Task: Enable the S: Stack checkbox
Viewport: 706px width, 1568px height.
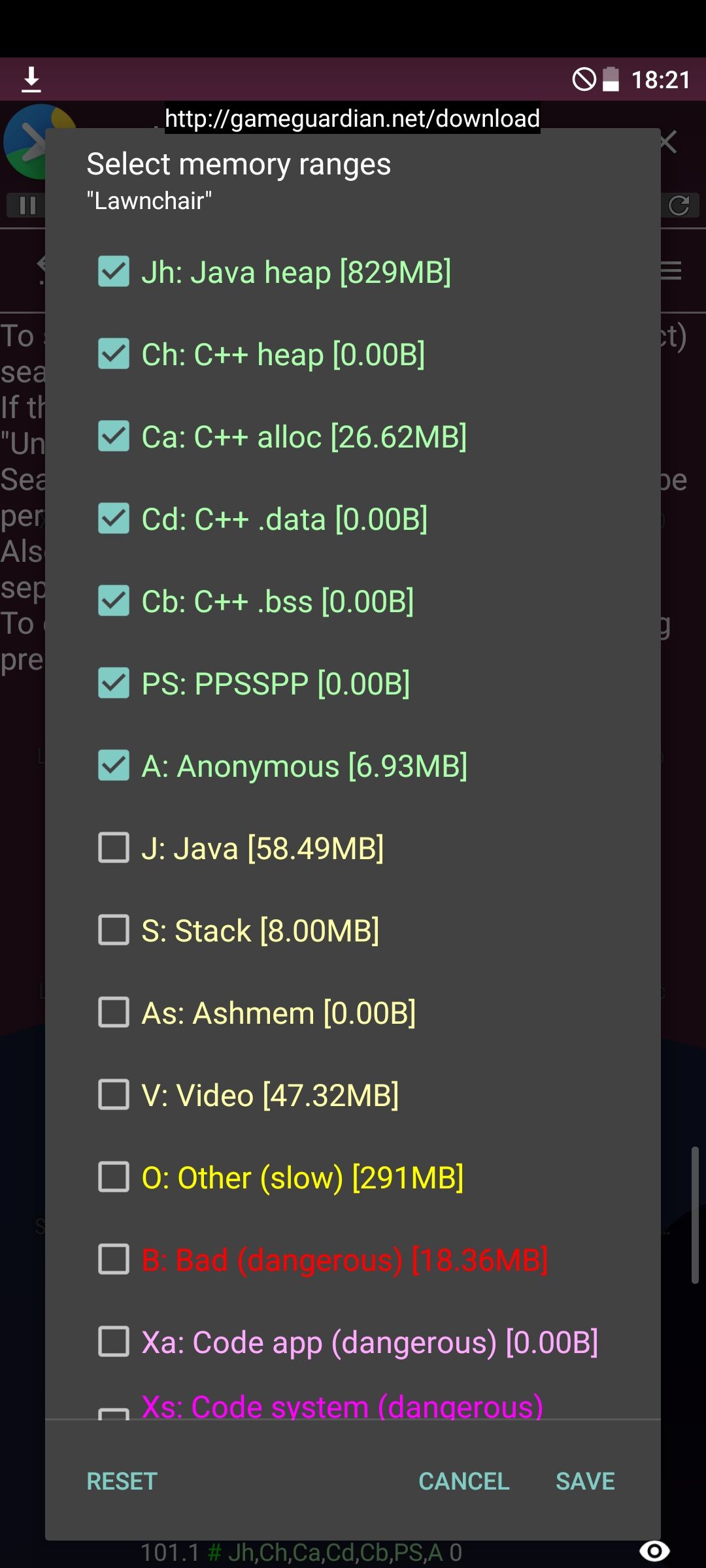Action: [x=114, y=930]
